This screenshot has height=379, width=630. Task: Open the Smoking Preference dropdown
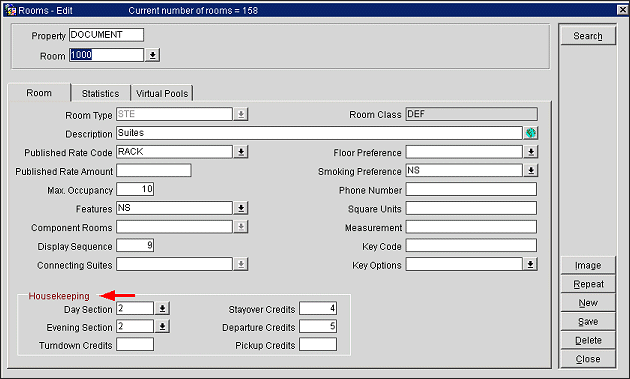pyautogui.click(x=531, y=170)
